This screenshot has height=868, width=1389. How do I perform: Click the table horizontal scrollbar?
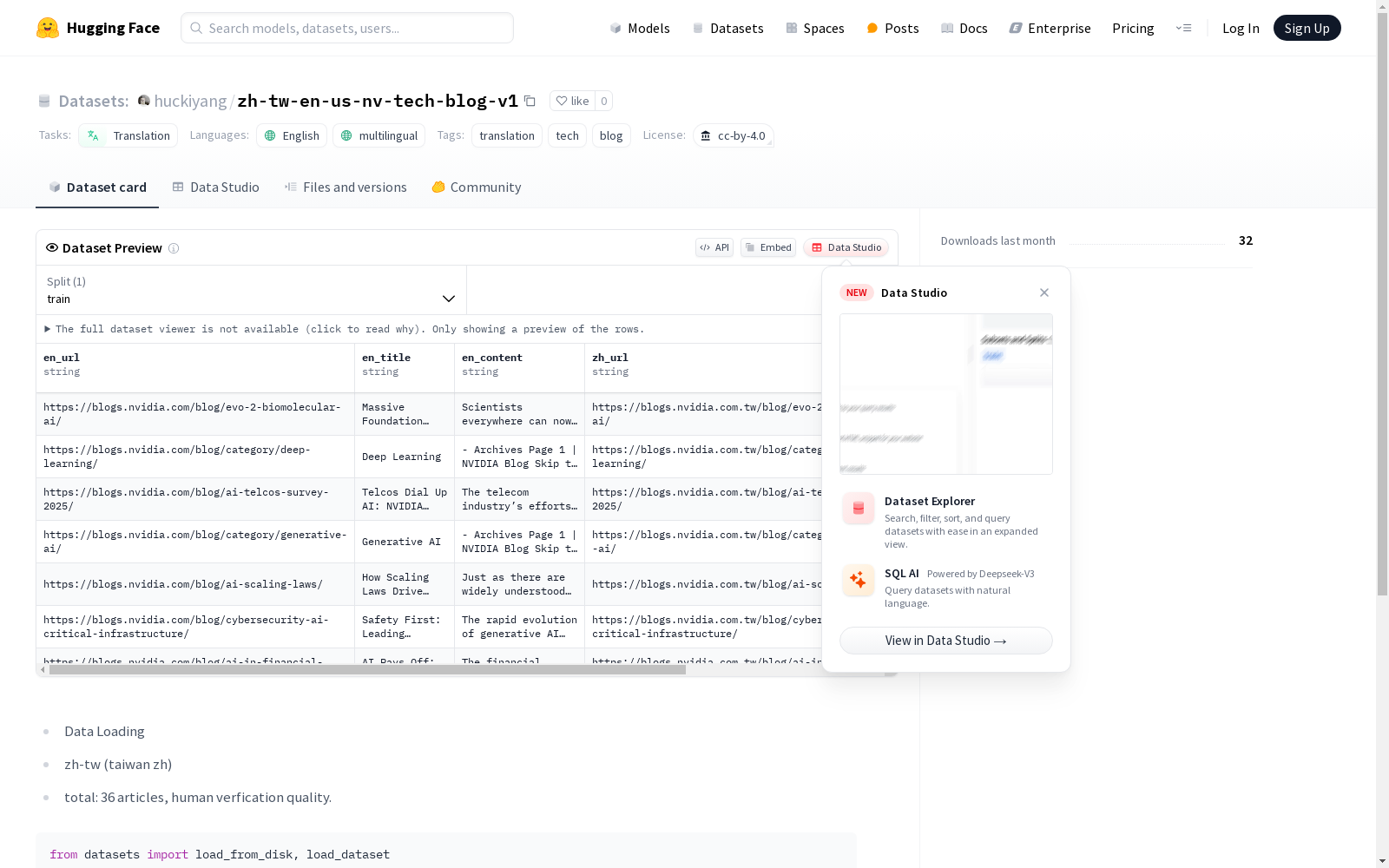[x=367, y=670]
